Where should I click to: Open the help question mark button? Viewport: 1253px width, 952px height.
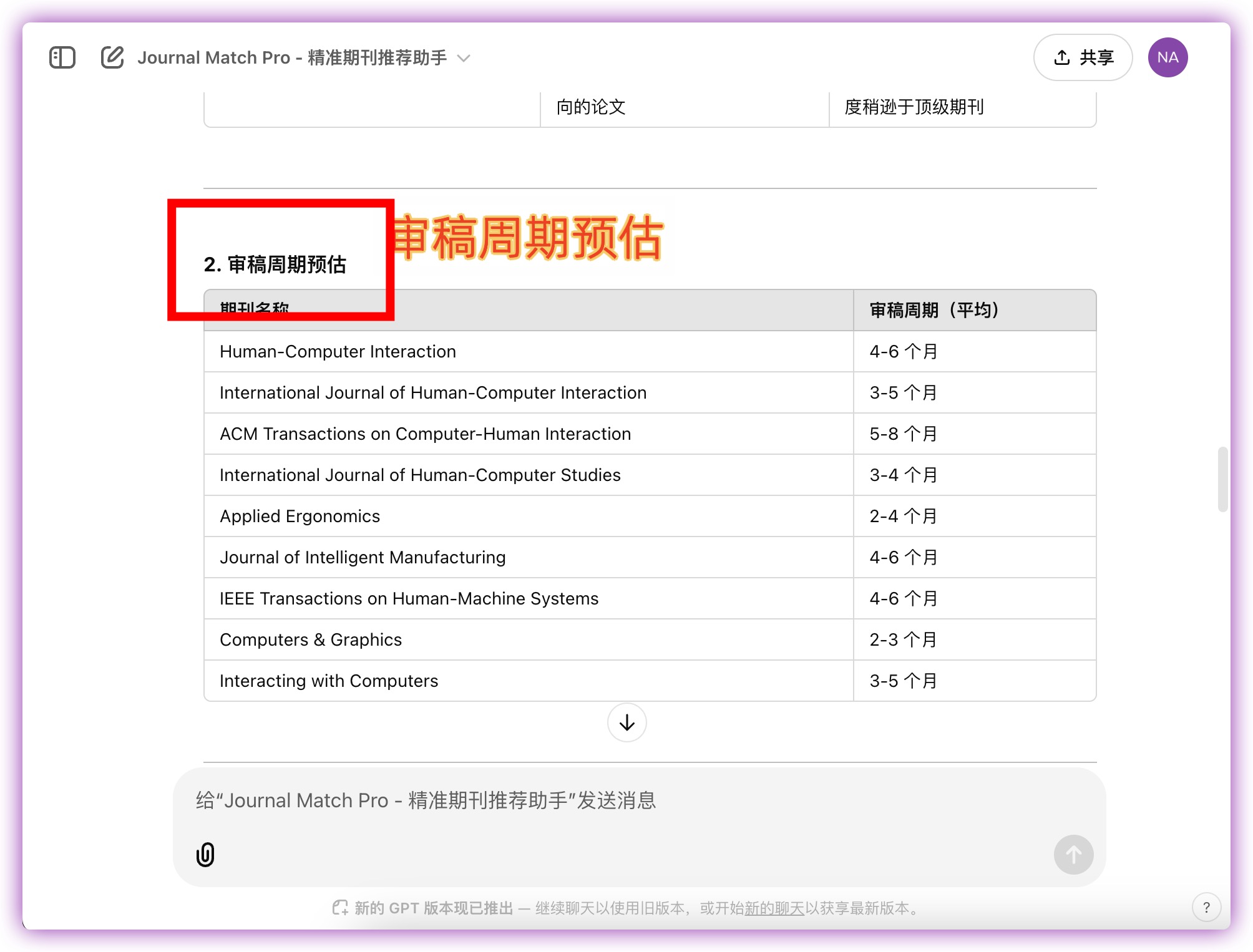pyautogui.click(x=1206, y=907)
